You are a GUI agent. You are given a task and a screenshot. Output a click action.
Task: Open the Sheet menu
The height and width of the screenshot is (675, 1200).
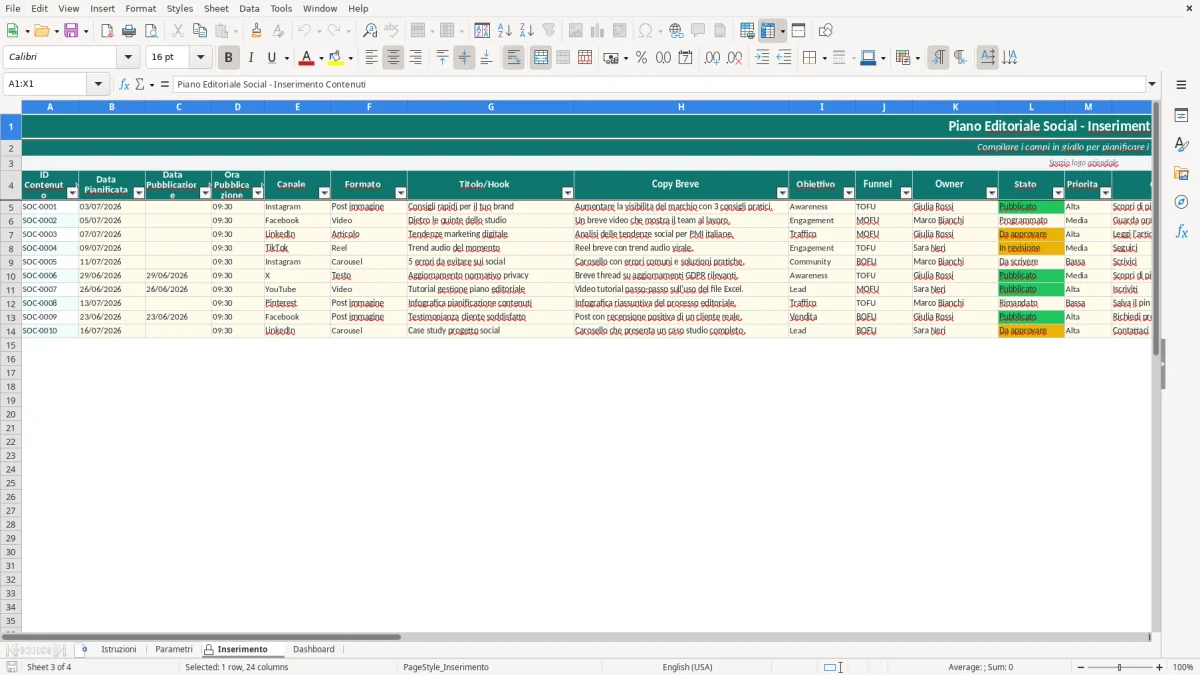216,8
